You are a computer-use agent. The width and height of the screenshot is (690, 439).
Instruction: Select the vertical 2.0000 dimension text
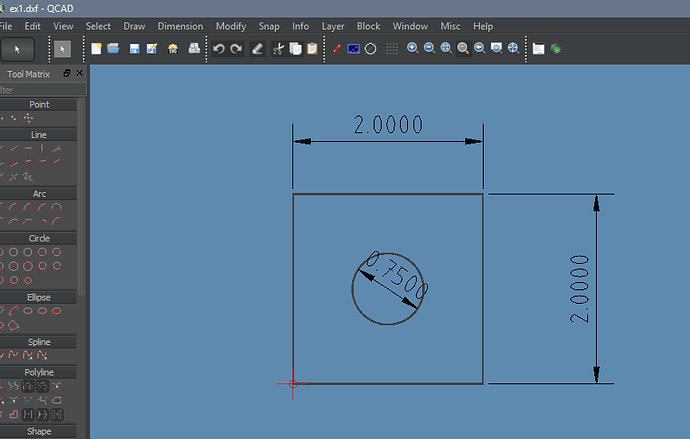[579, 289]
